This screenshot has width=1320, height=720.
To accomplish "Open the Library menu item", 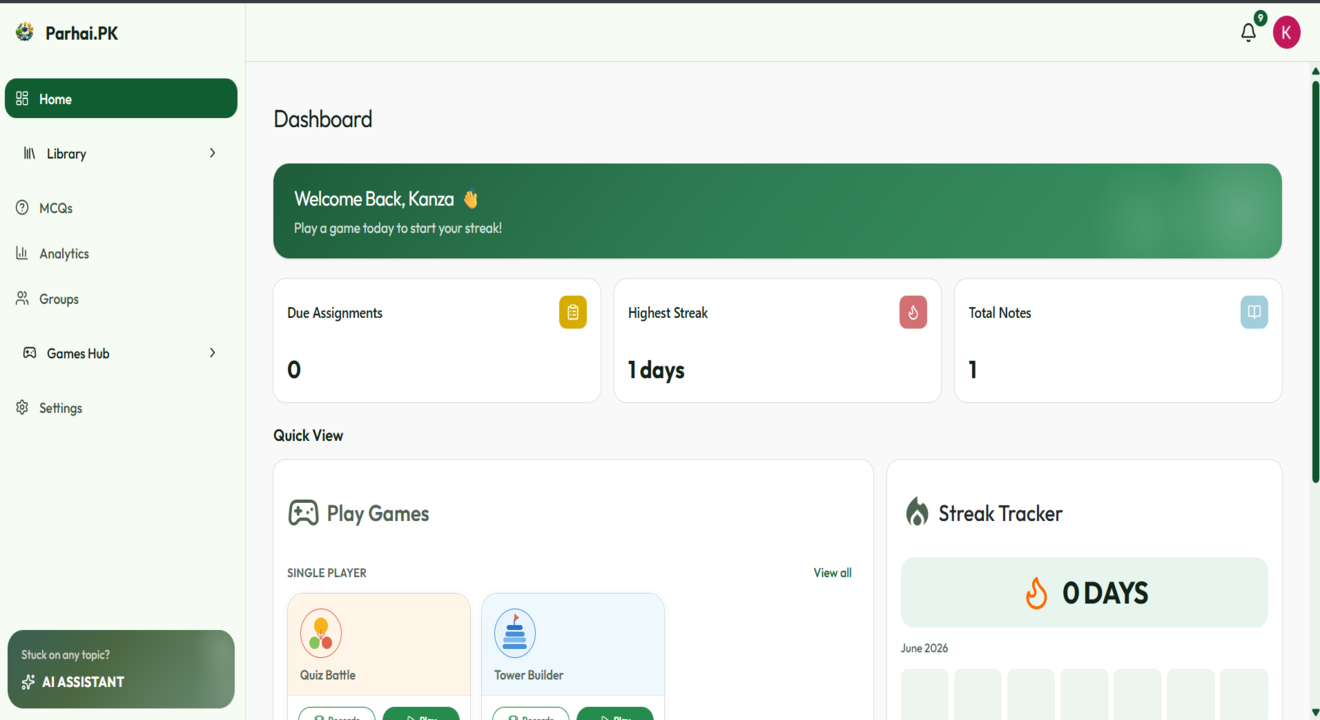I will coord(121,153).
